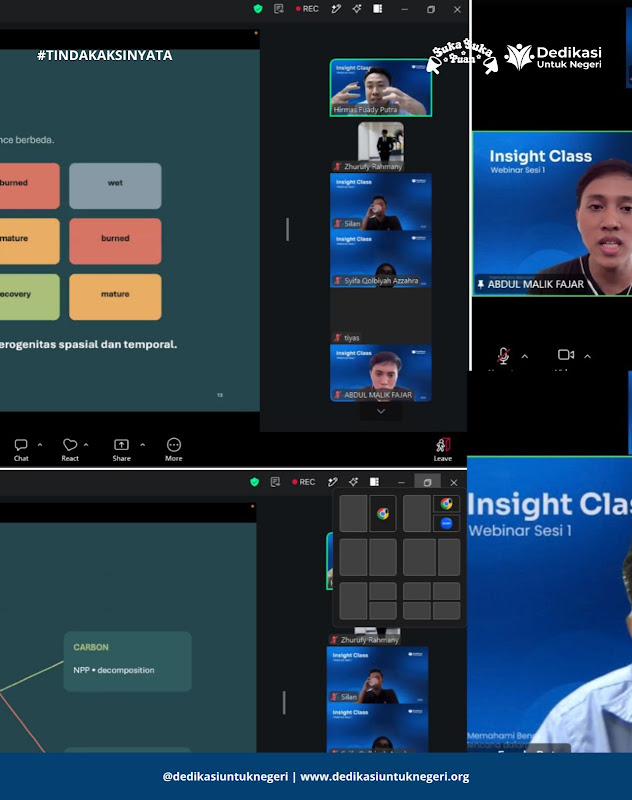Click the pin icon beside large ABDUL MALIK FAJAR

(480, 284)
